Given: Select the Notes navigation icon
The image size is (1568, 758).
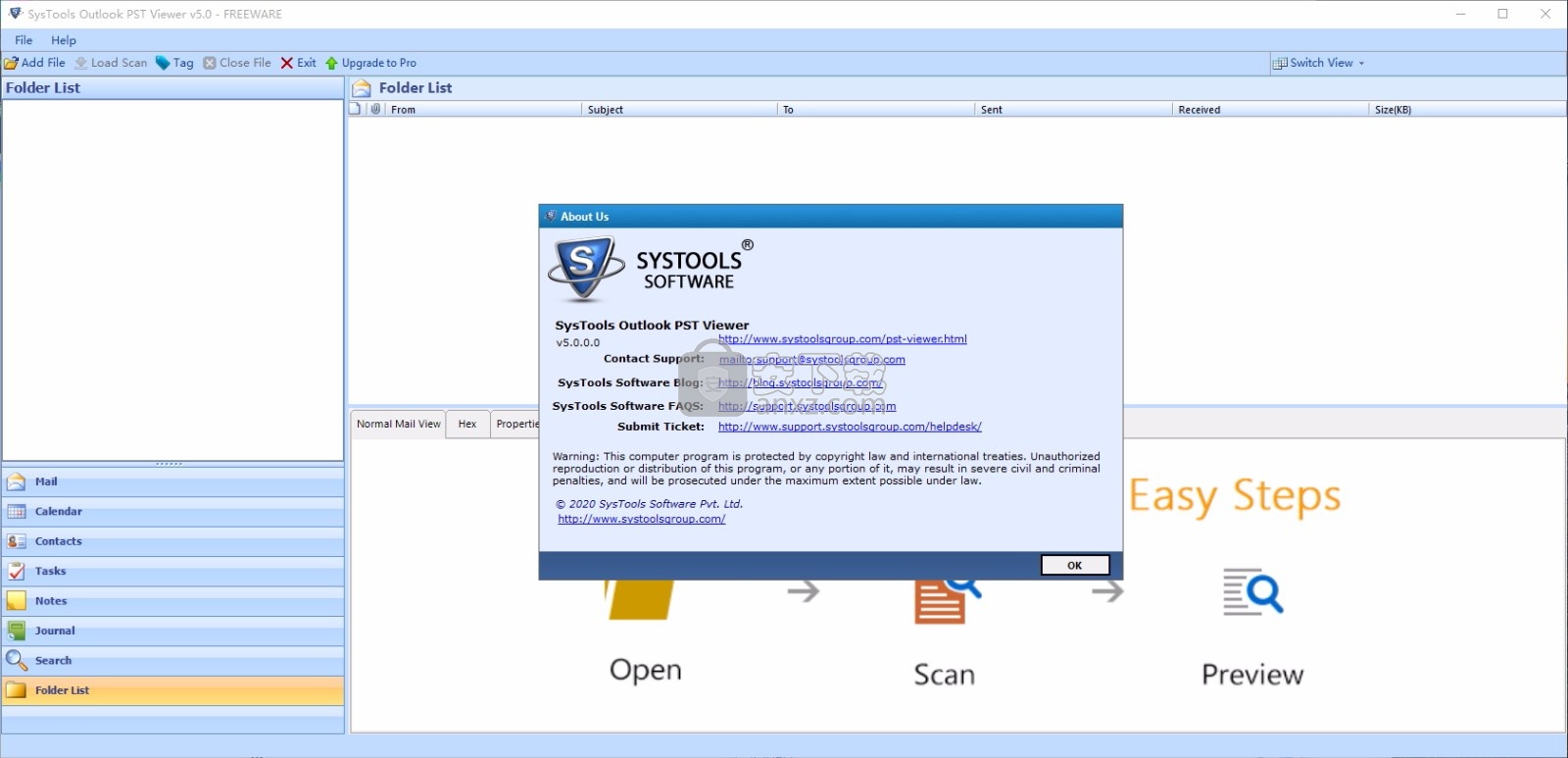Looking at the screenshot, I should pos(17,601).
